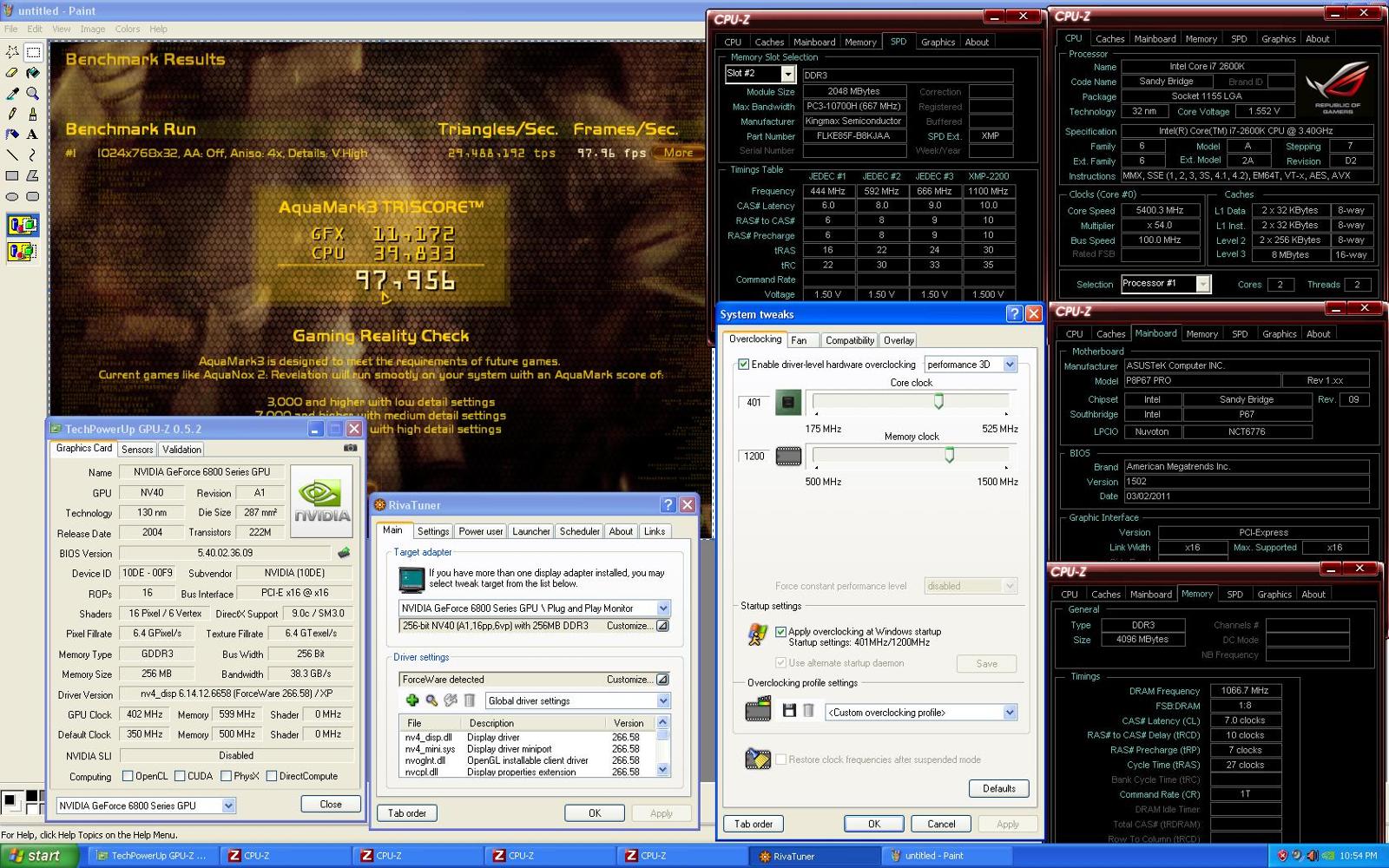The image size is (1389, 868).
Task: Toggle Enable driver-level hardware overclocking checkbox
Action: click(x=743, y=365)
